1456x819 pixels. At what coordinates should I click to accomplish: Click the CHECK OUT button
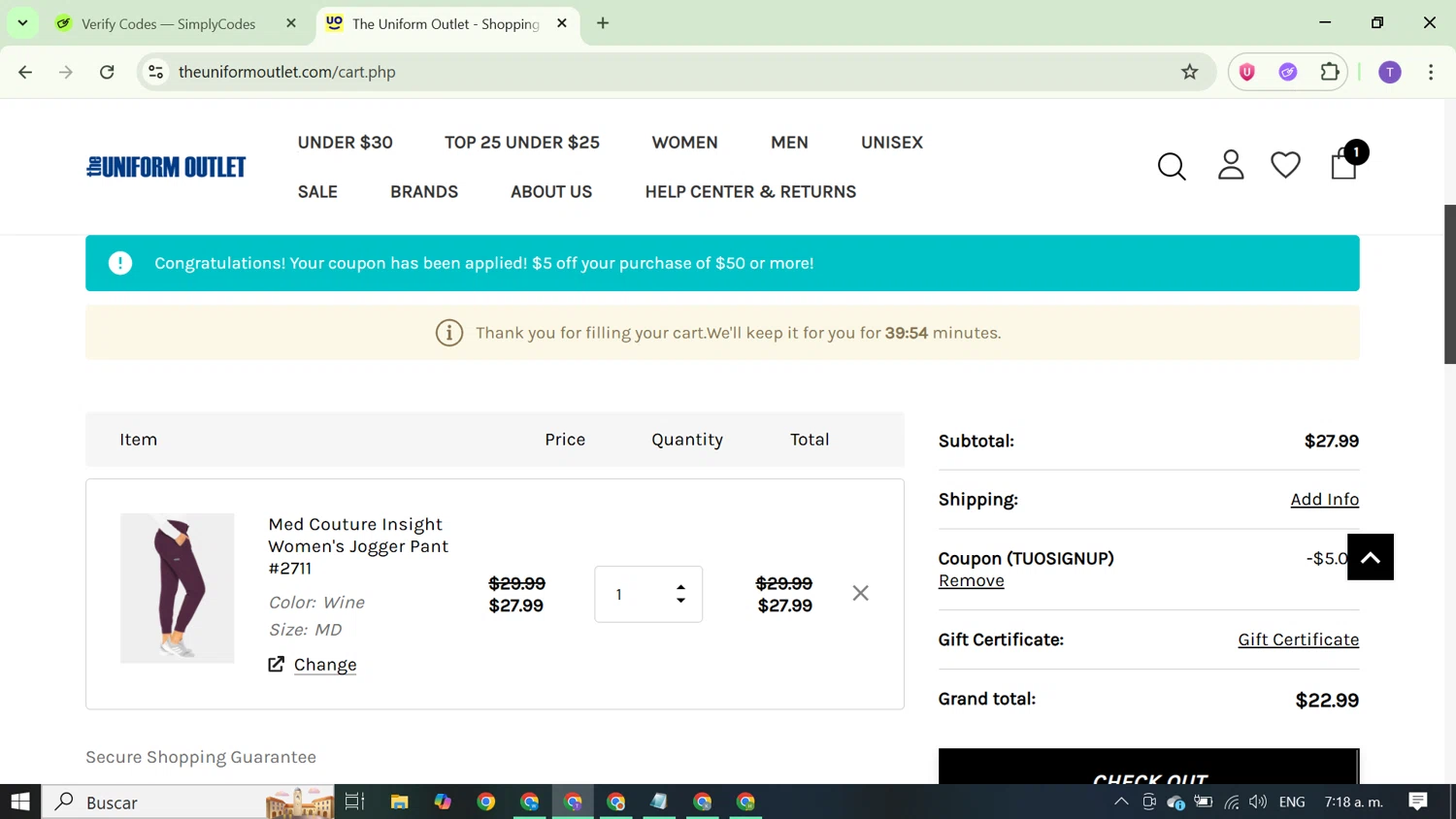point(1148,766)
